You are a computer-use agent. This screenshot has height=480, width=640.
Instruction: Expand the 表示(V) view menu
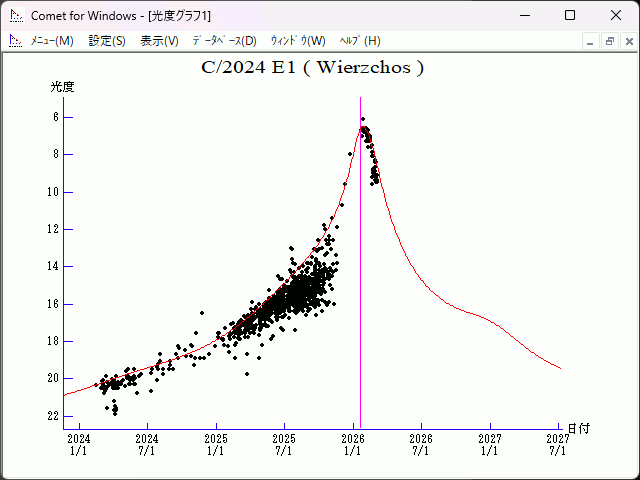[x=159, y=41]
